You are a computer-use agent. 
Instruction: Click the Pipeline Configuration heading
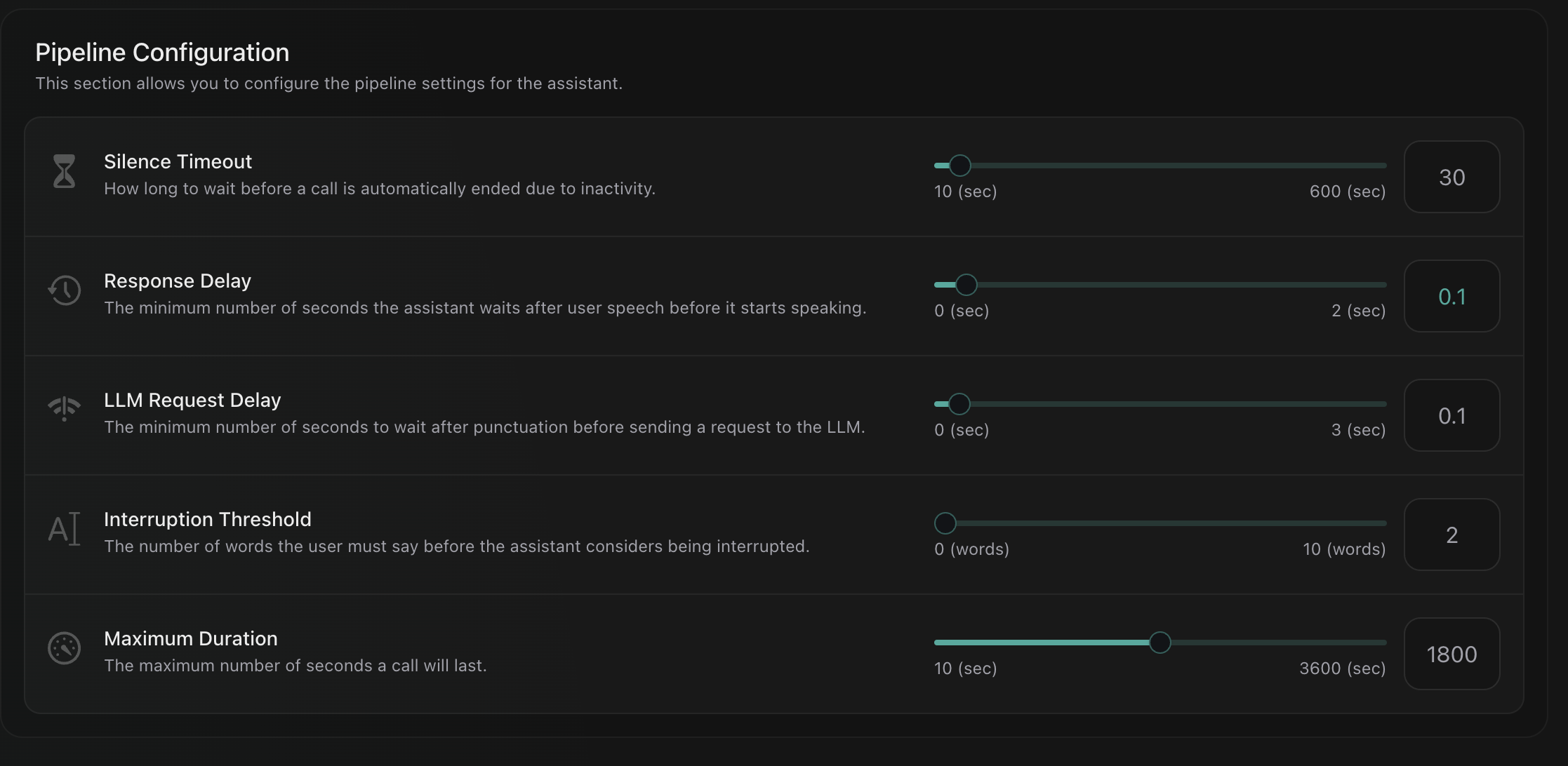162,53
